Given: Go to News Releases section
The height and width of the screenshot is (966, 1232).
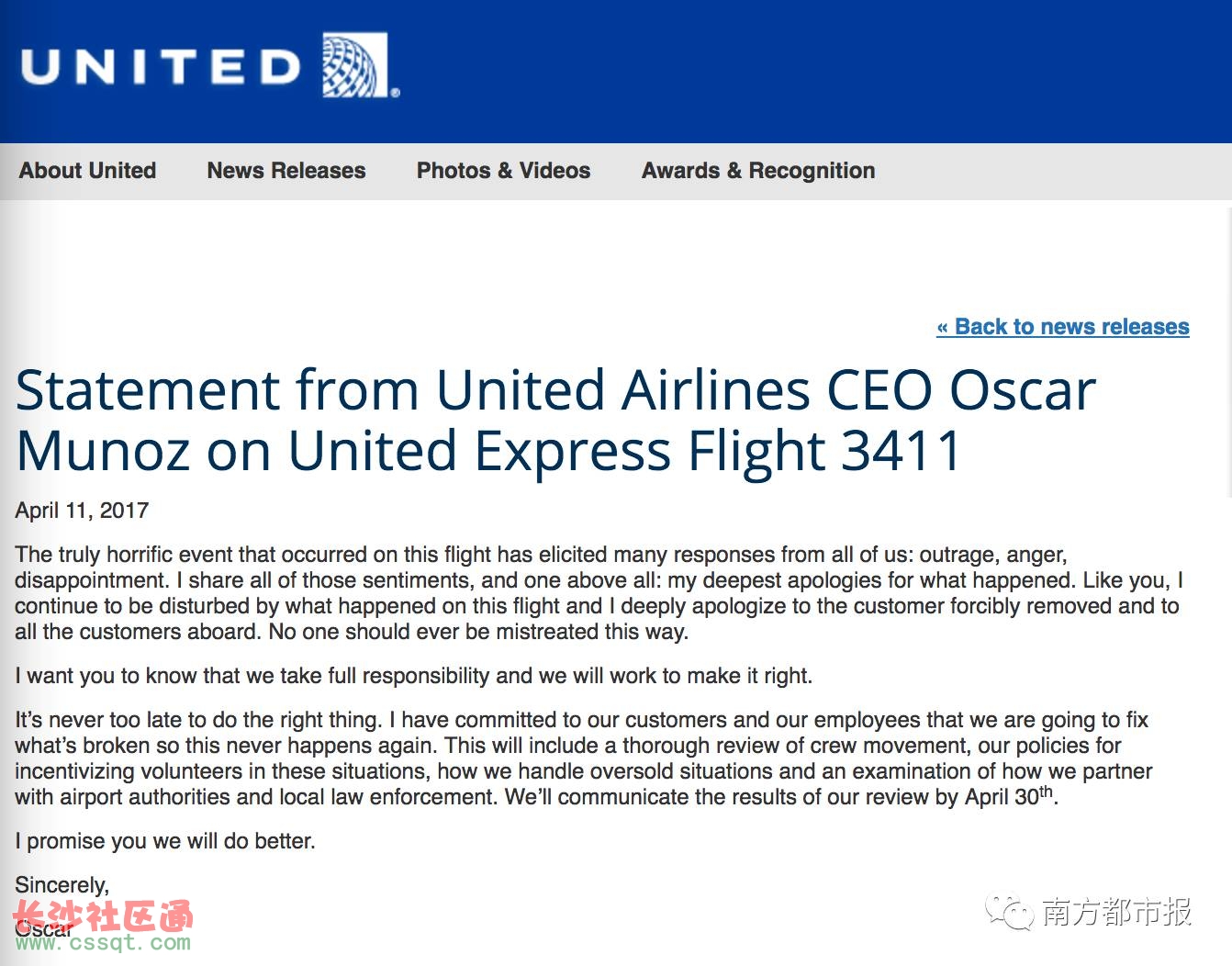Looking at the screenshot, I should (x=286, y=171).
